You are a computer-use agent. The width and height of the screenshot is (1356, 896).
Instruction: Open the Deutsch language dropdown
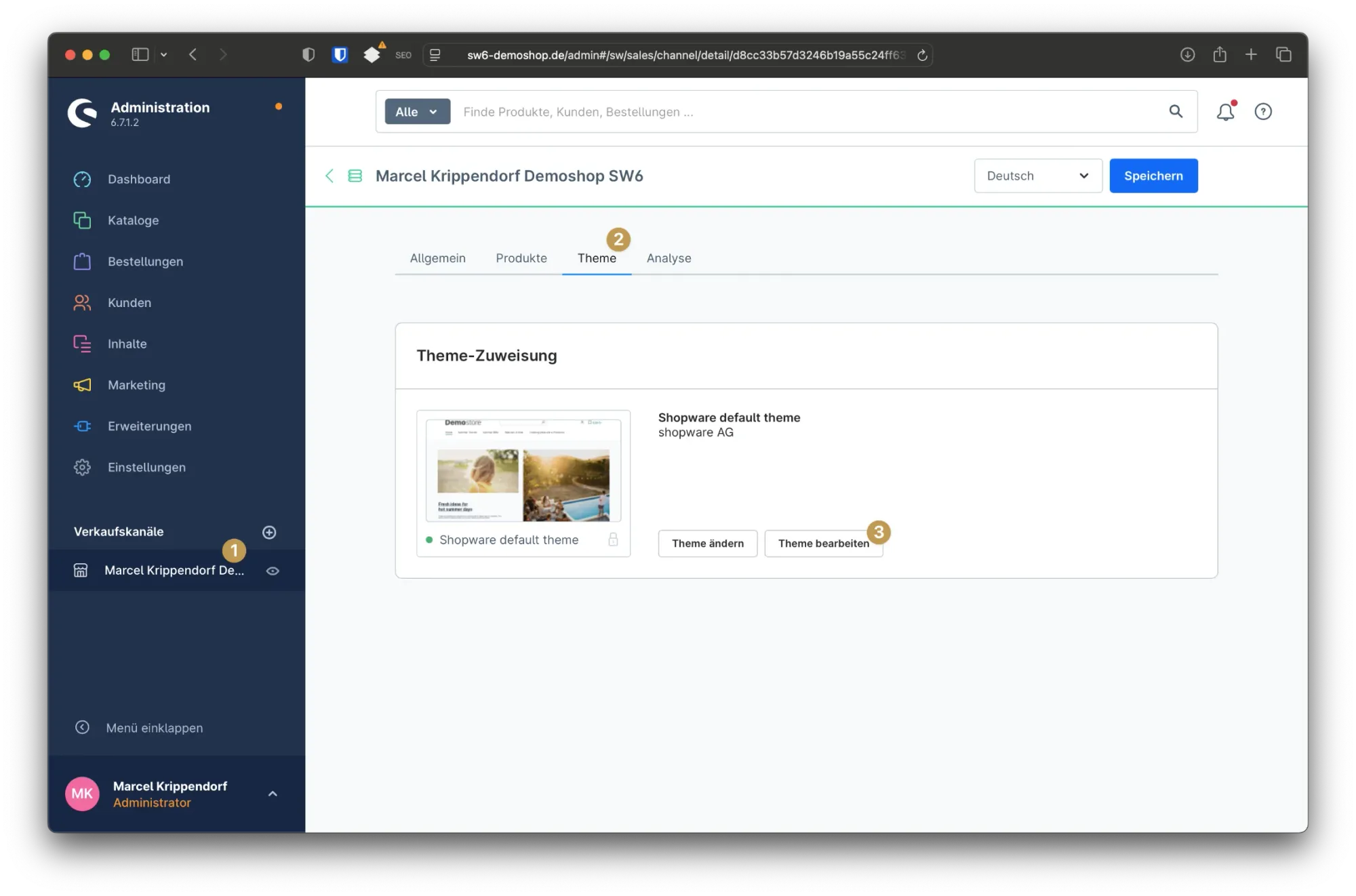[1037, 176]
